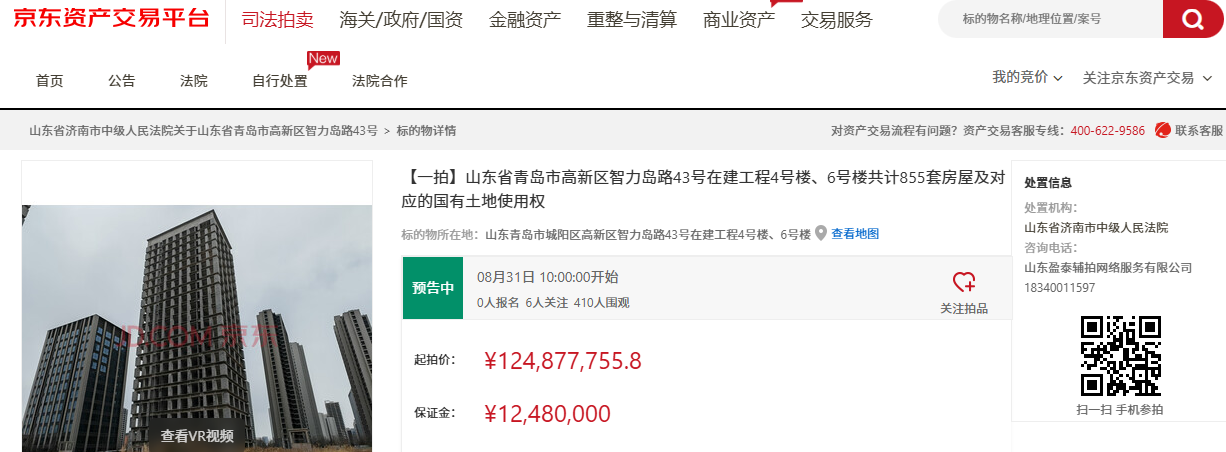Click the QR code for mobile bidding
The image size is (1226, 452).
(1120, 355)
